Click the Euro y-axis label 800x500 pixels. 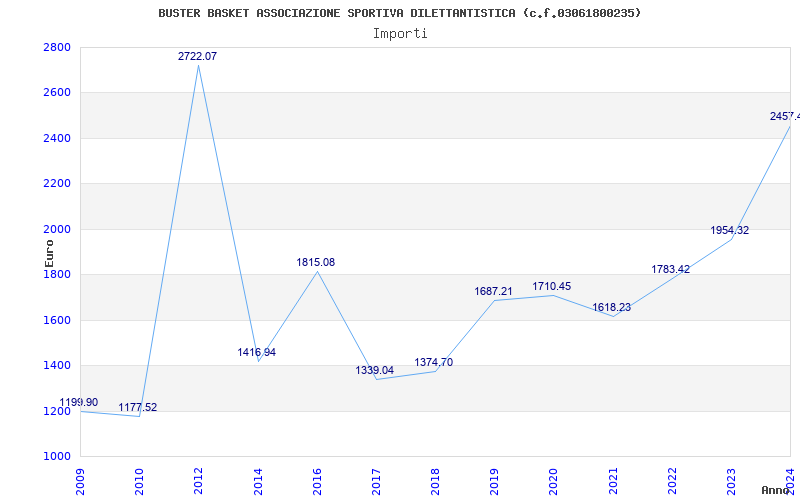coord(49,252)
